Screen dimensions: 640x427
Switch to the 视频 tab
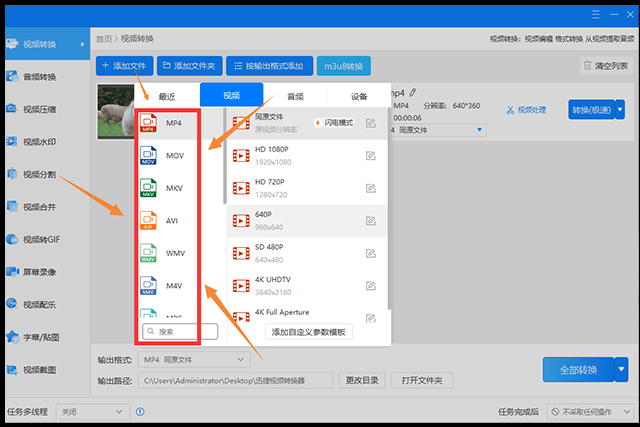[x=231, y=96]
